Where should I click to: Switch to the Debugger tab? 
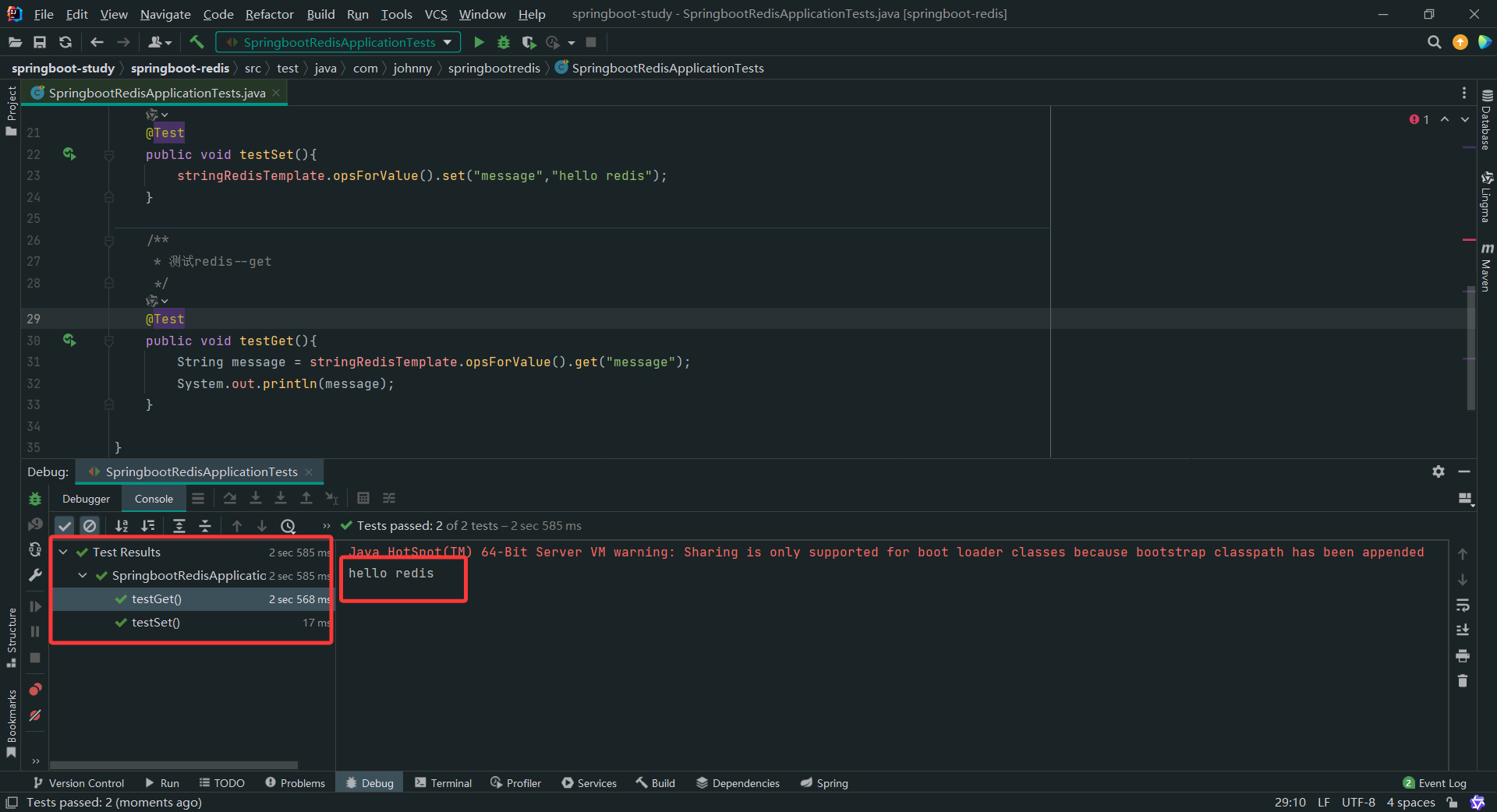point(86,499)
